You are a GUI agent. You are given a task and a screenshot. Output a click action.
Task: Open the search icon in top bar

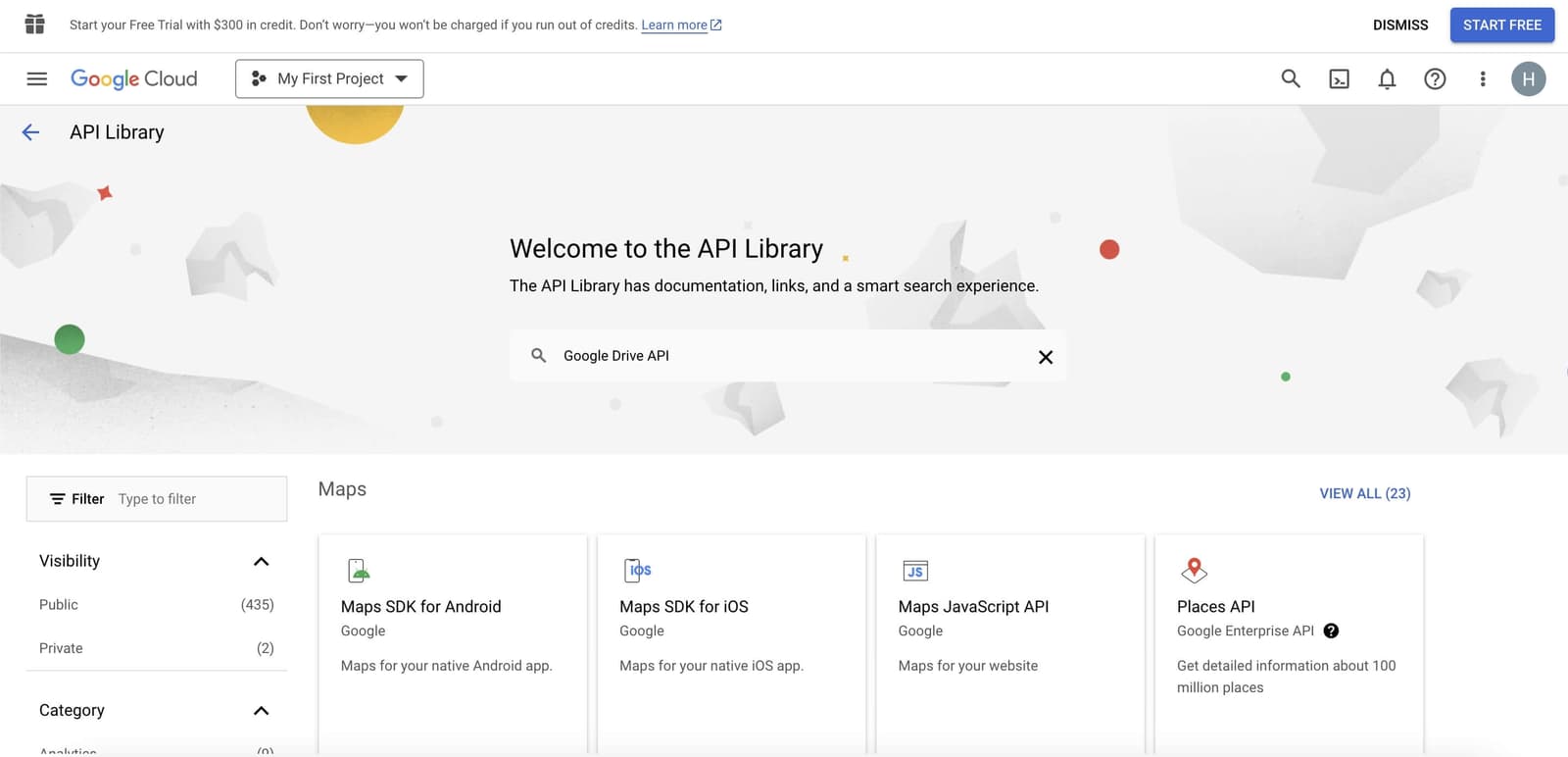(x=1291, y=78)
